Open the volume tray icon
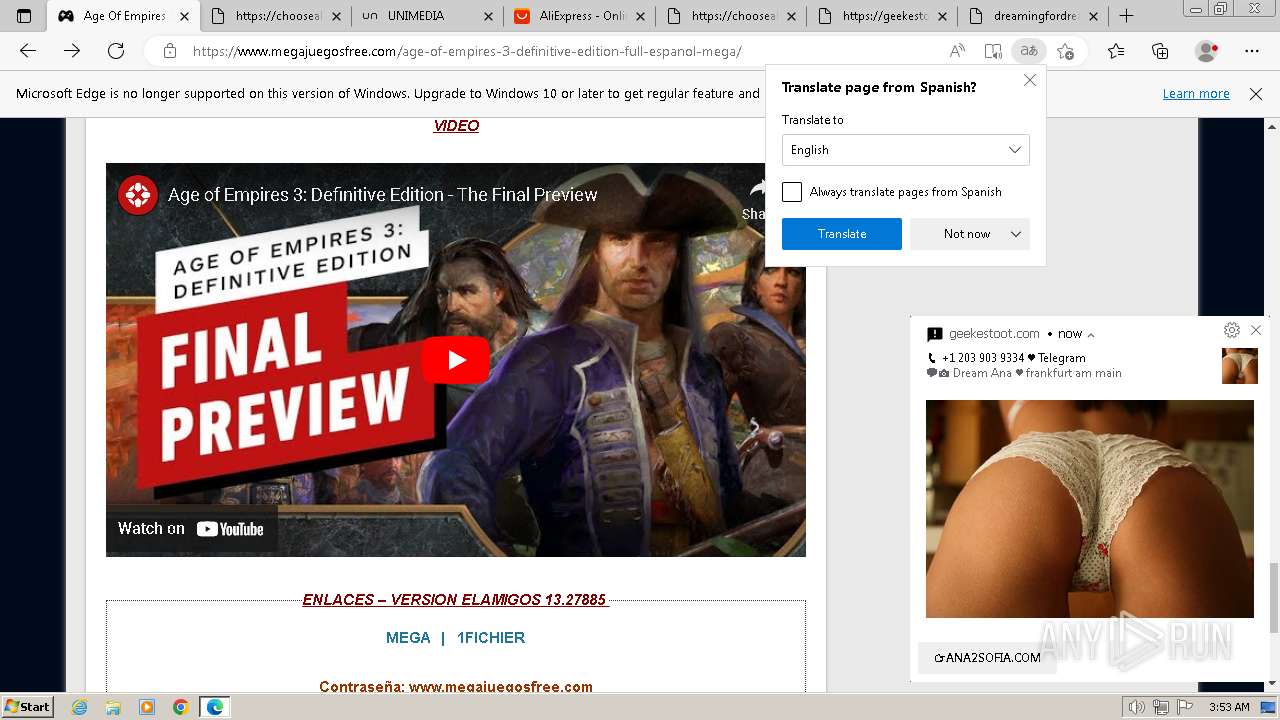The image size is (1280, 720). 1137,707
